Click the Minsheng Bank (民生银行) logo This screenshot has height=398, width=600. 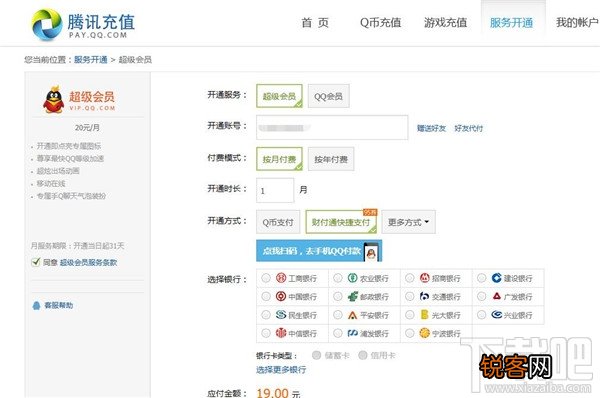281,315
